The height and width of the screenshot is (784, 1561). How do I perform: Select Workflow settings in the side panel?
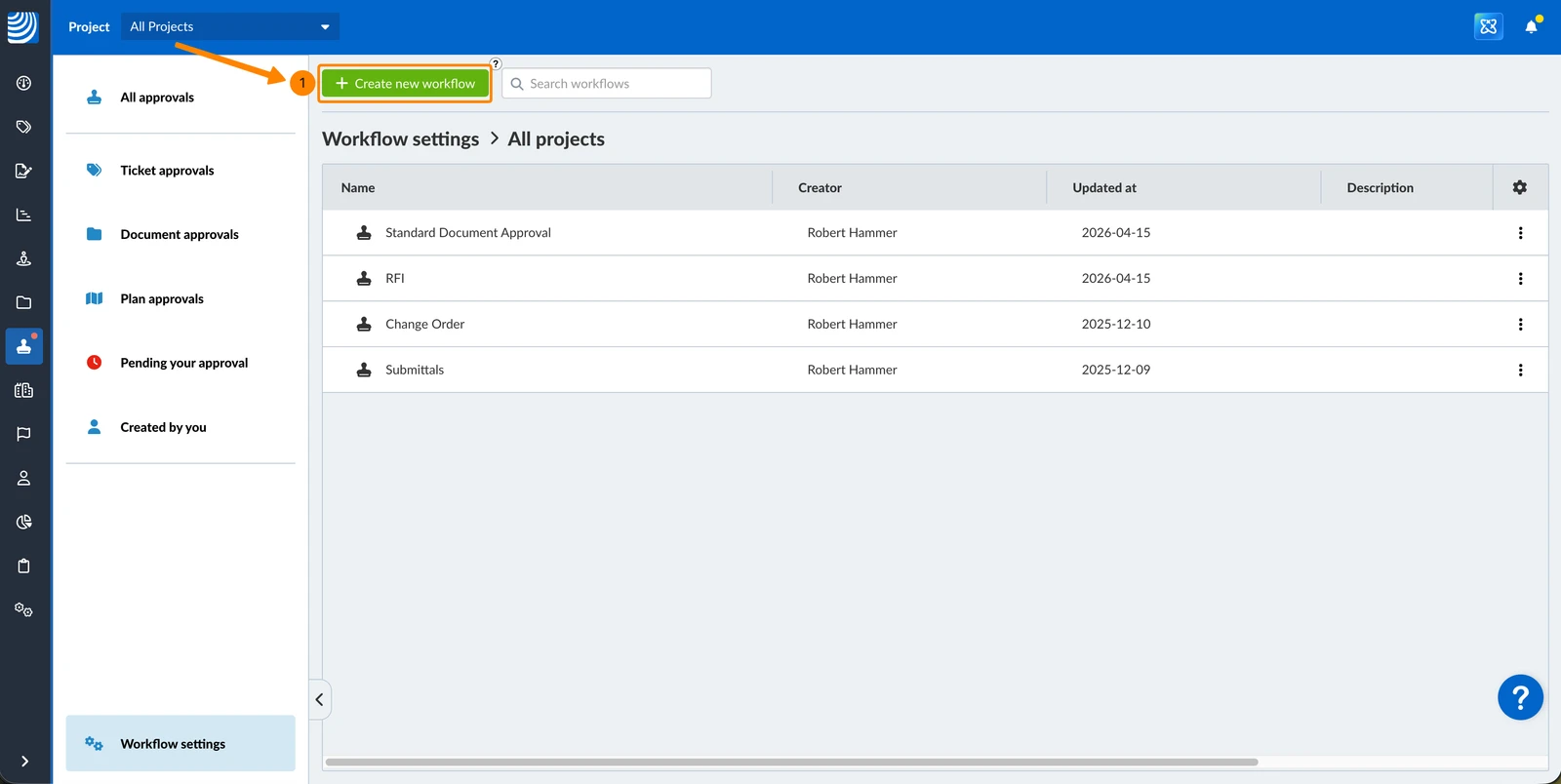click(180, 743)
